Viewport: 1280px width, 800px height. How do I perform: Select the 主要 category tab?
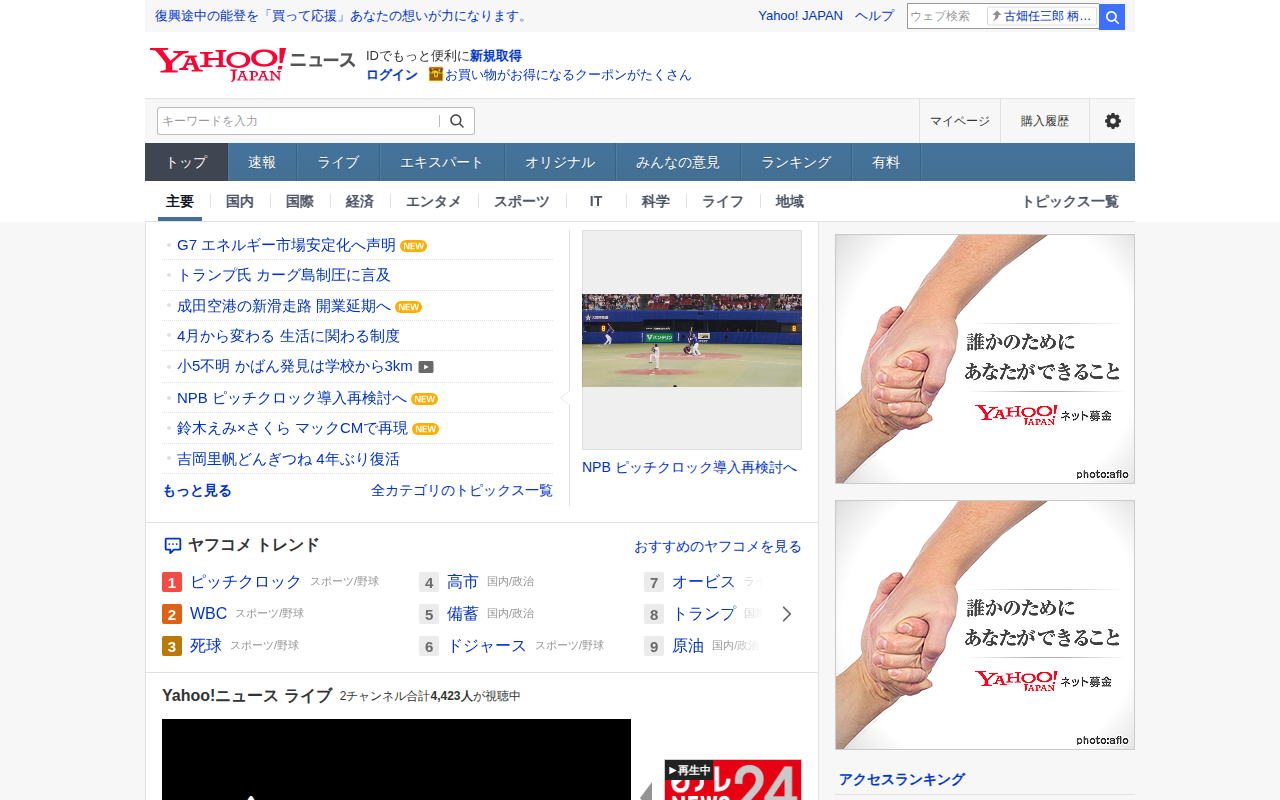click(180, 201)
